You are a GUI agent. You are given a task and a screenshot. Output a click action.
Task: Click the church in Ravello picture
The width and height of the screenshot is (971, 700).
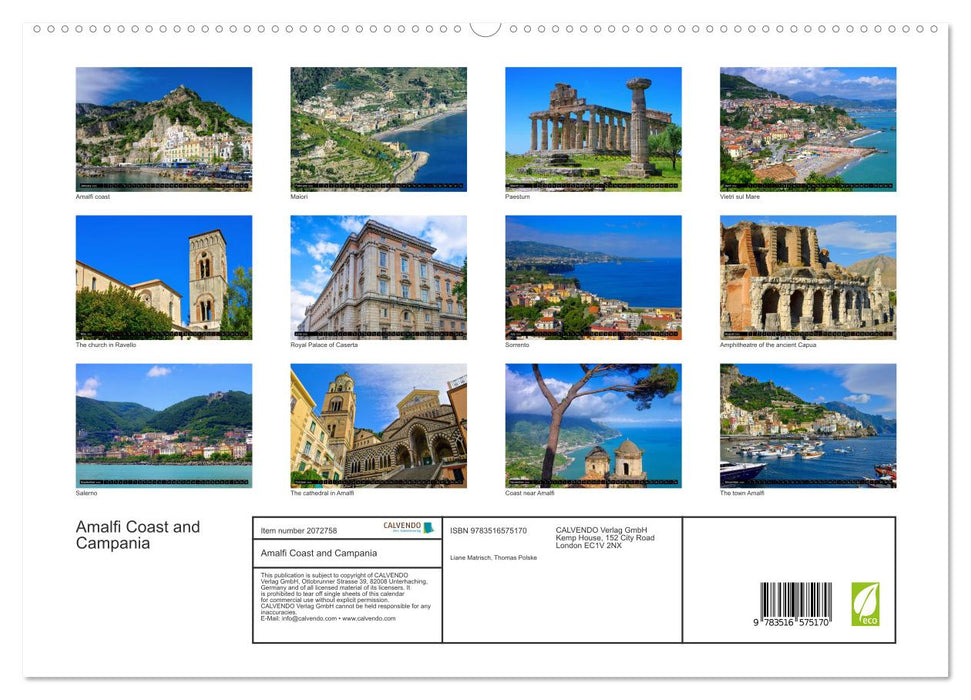tap(163, 277)
